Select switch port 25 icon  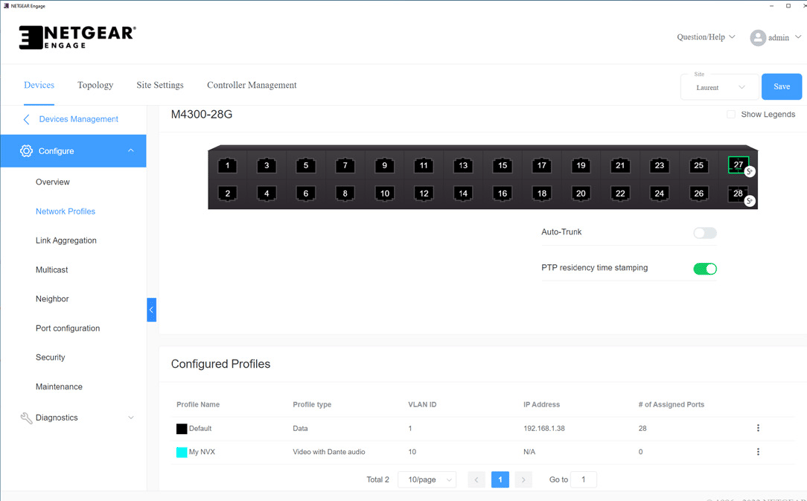(x=698, y=165)
